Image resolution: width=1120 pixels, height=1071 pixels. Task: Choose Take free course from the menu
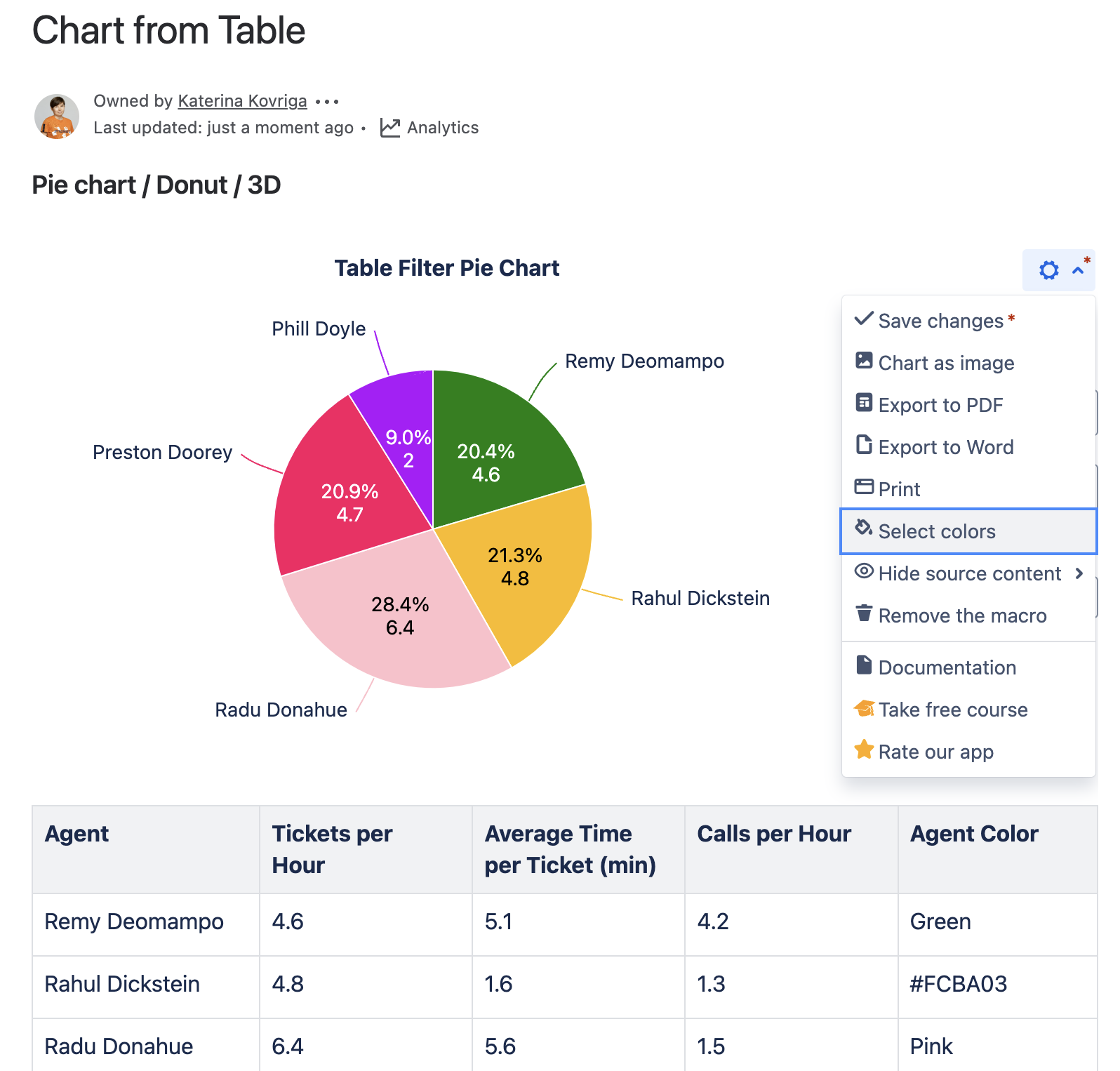click(952, 710)
